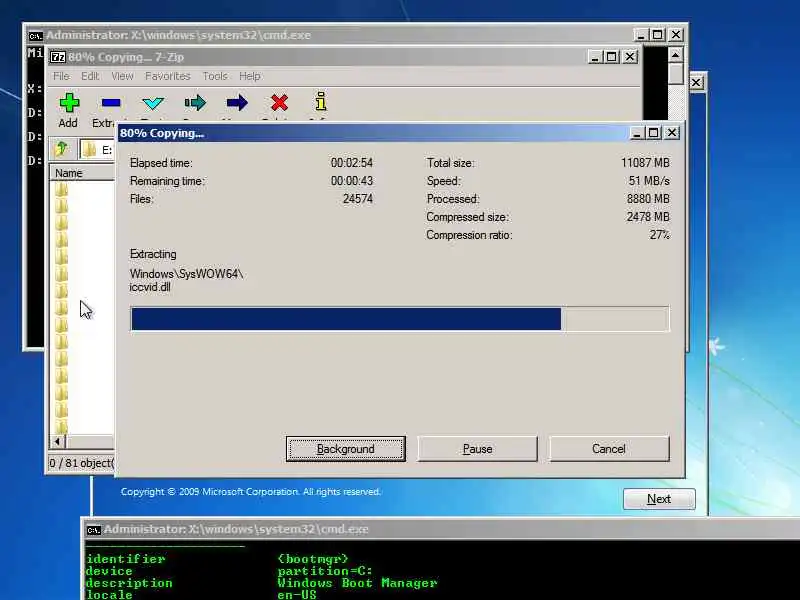Viewport: 800px width, 600px height.
Task: Close the Windows setup window behind
Action: pyautogui.click(x=696, y=82)
